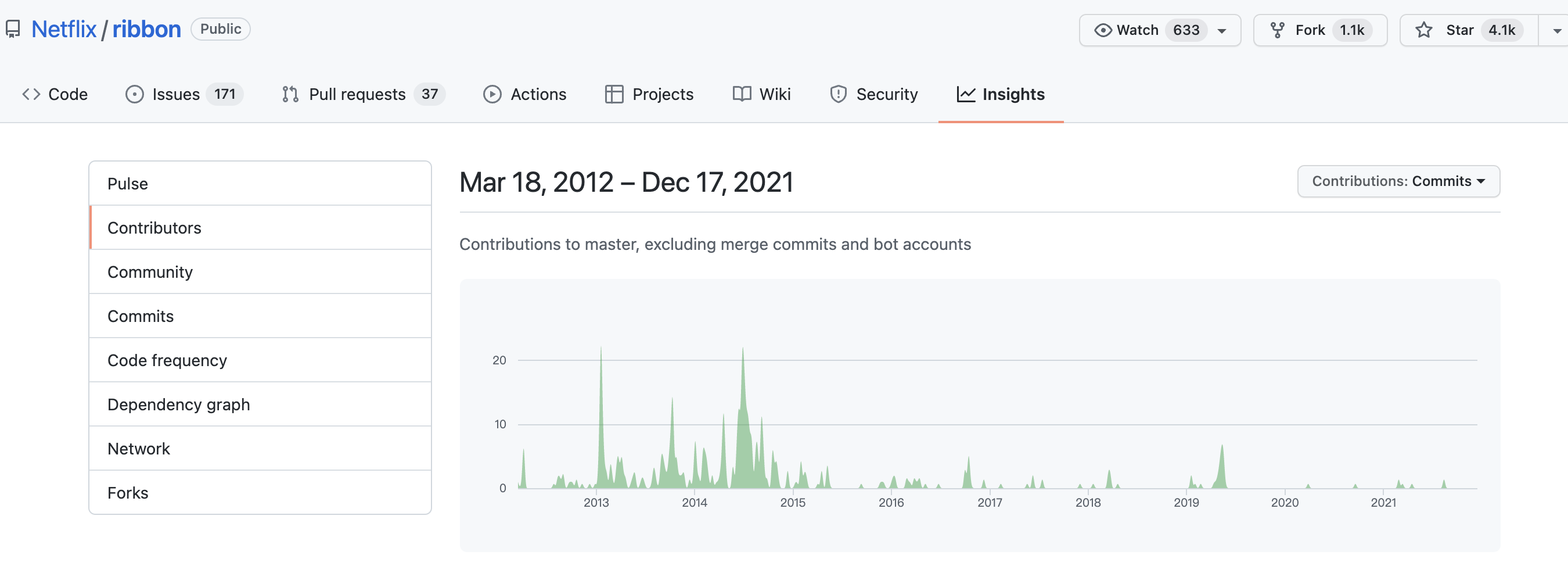Open Pulse in the Insights sidebar

coord(260,183)
